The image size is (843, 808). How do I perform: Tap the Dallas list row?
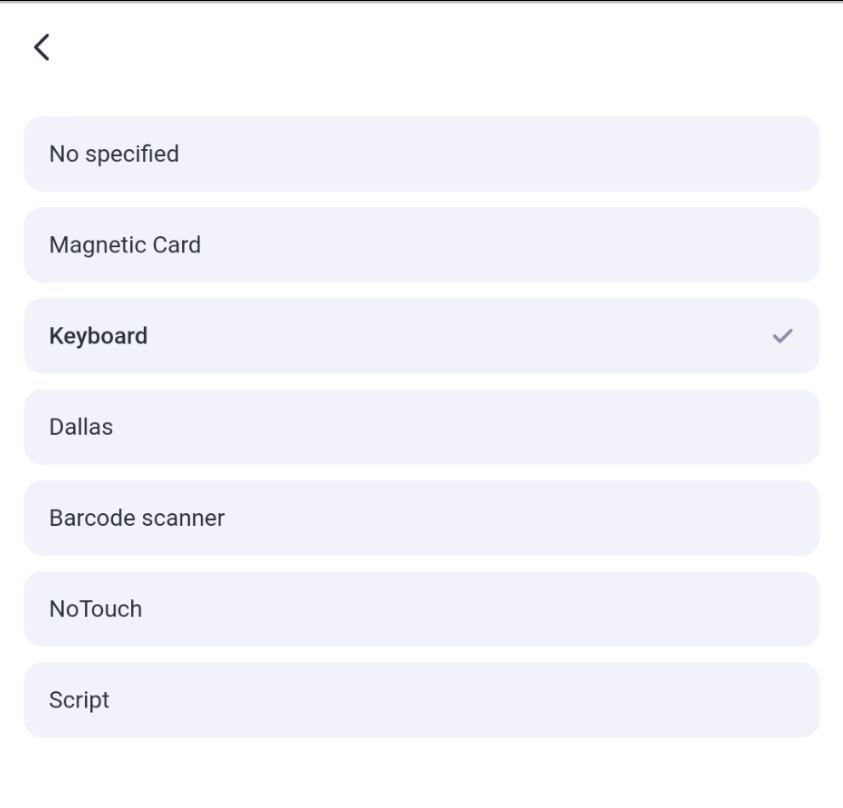pos(422,427)
